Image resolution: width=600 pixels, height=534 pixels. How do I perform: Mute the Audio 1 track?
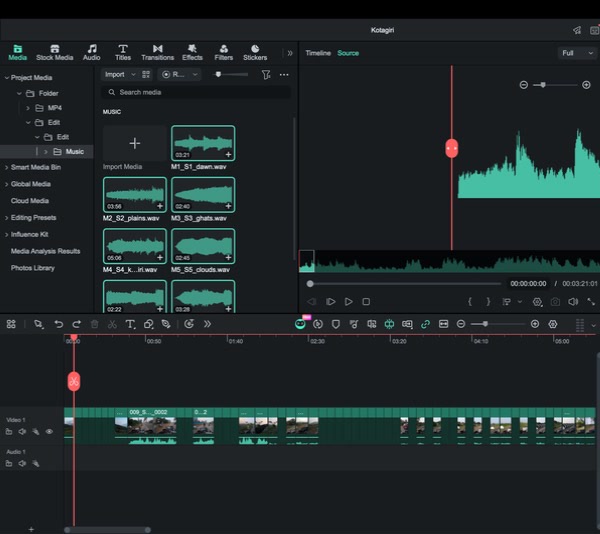tap(22, 464)
